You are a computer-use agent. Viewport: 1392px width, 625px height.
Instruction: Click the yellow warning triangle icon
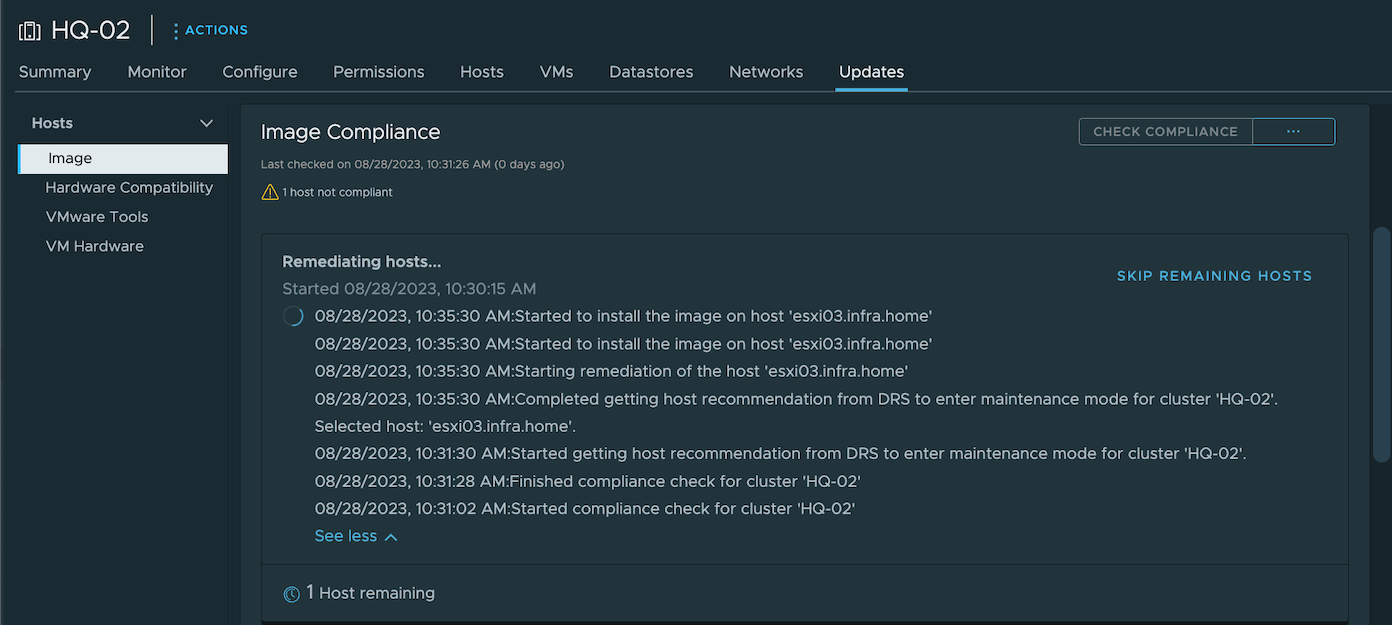[x=270, y=192]
